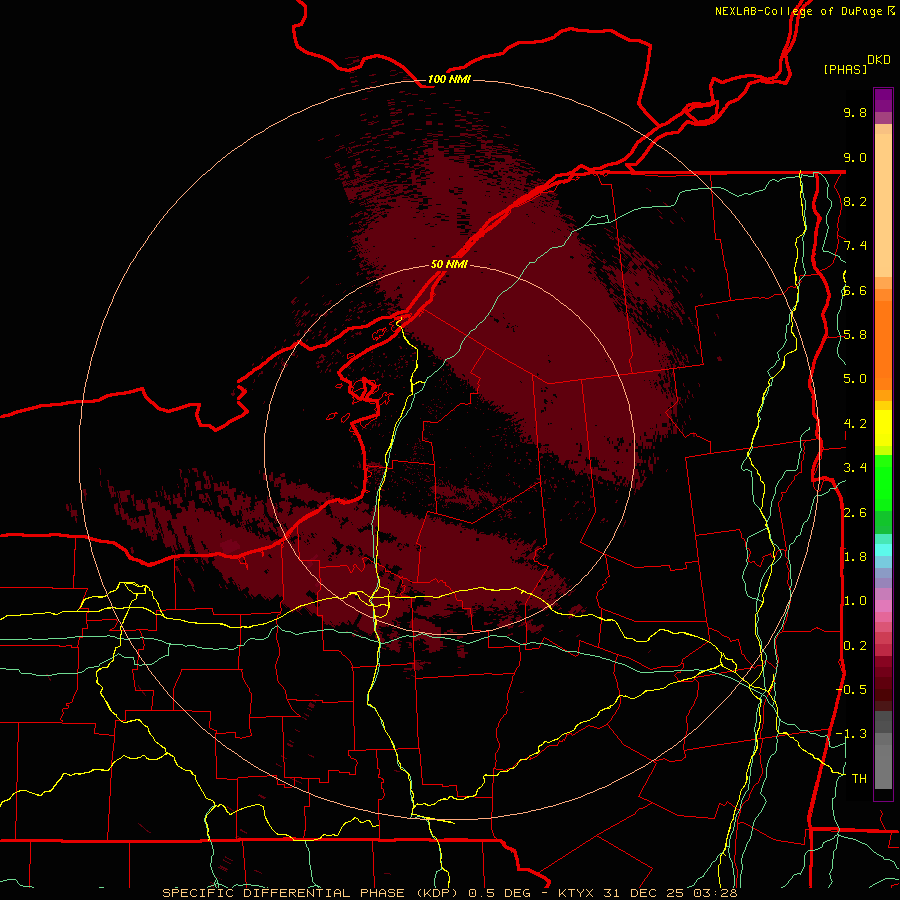Click the KDP product caption at bottom
The width and height of the screenshot is (900, 900).
(450, 893)
